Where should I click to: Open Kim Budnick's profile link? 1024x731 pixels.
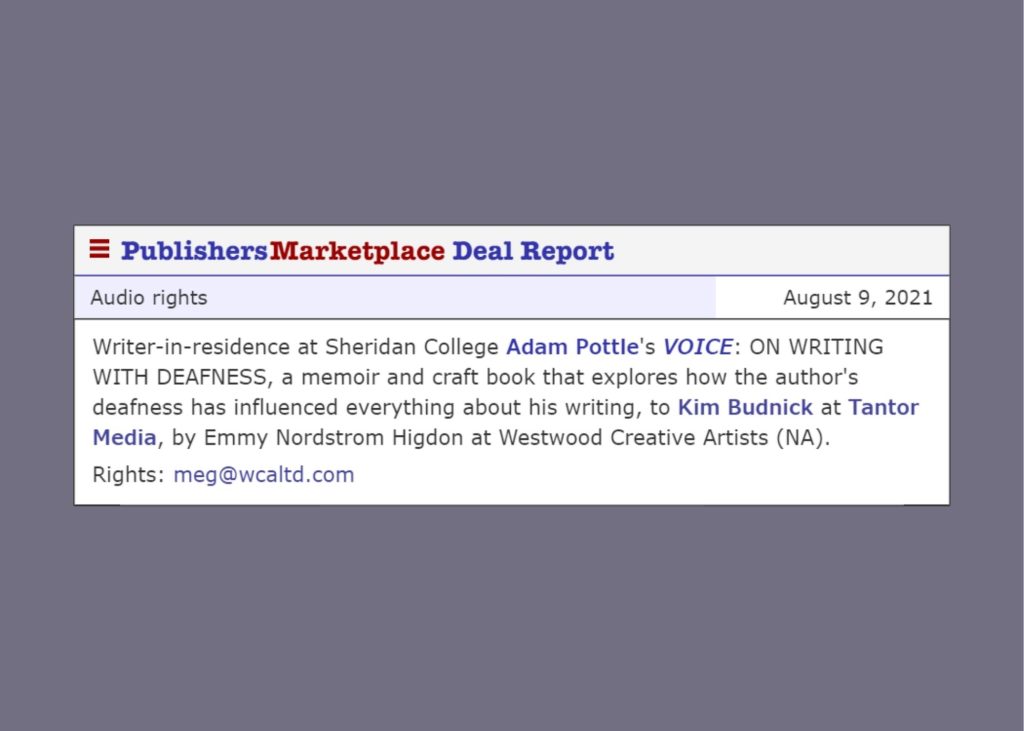(x=745, y=408)
